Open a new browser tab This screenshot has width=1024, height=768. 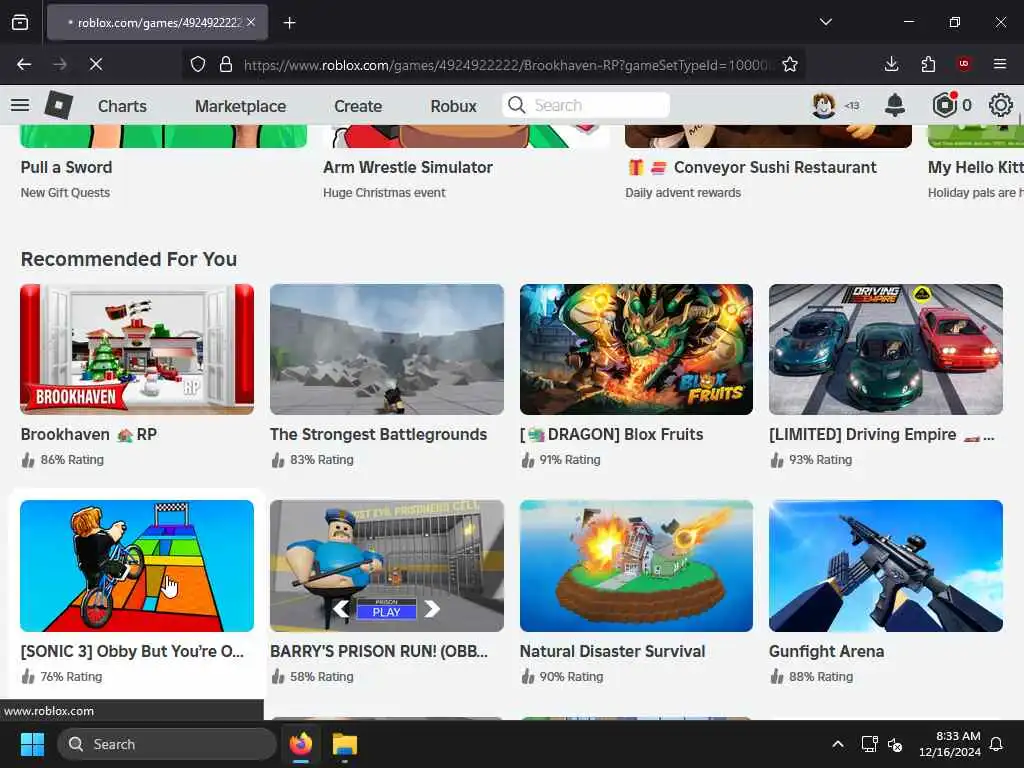(x=289, y=23)
